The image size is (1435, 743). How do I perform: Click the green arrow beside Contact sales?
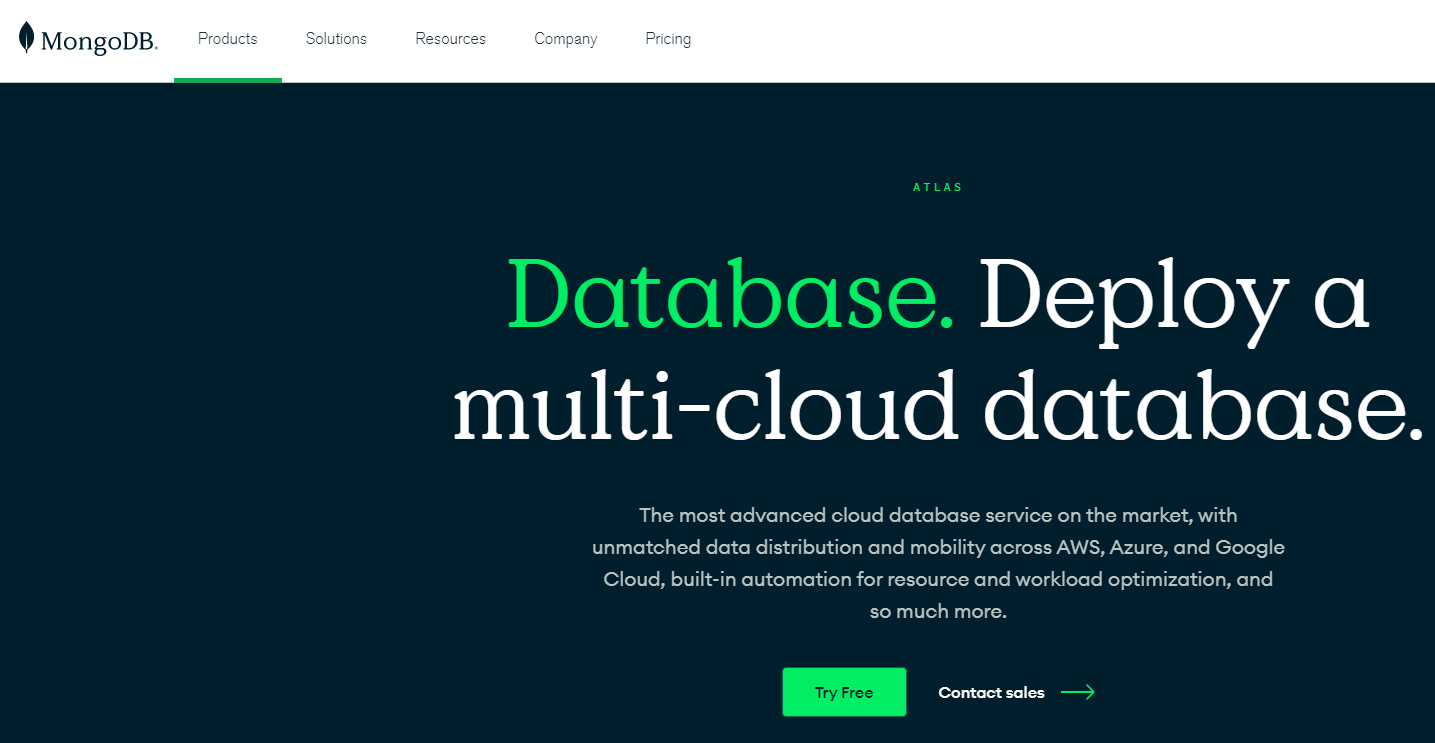[x=1078, y=692]
